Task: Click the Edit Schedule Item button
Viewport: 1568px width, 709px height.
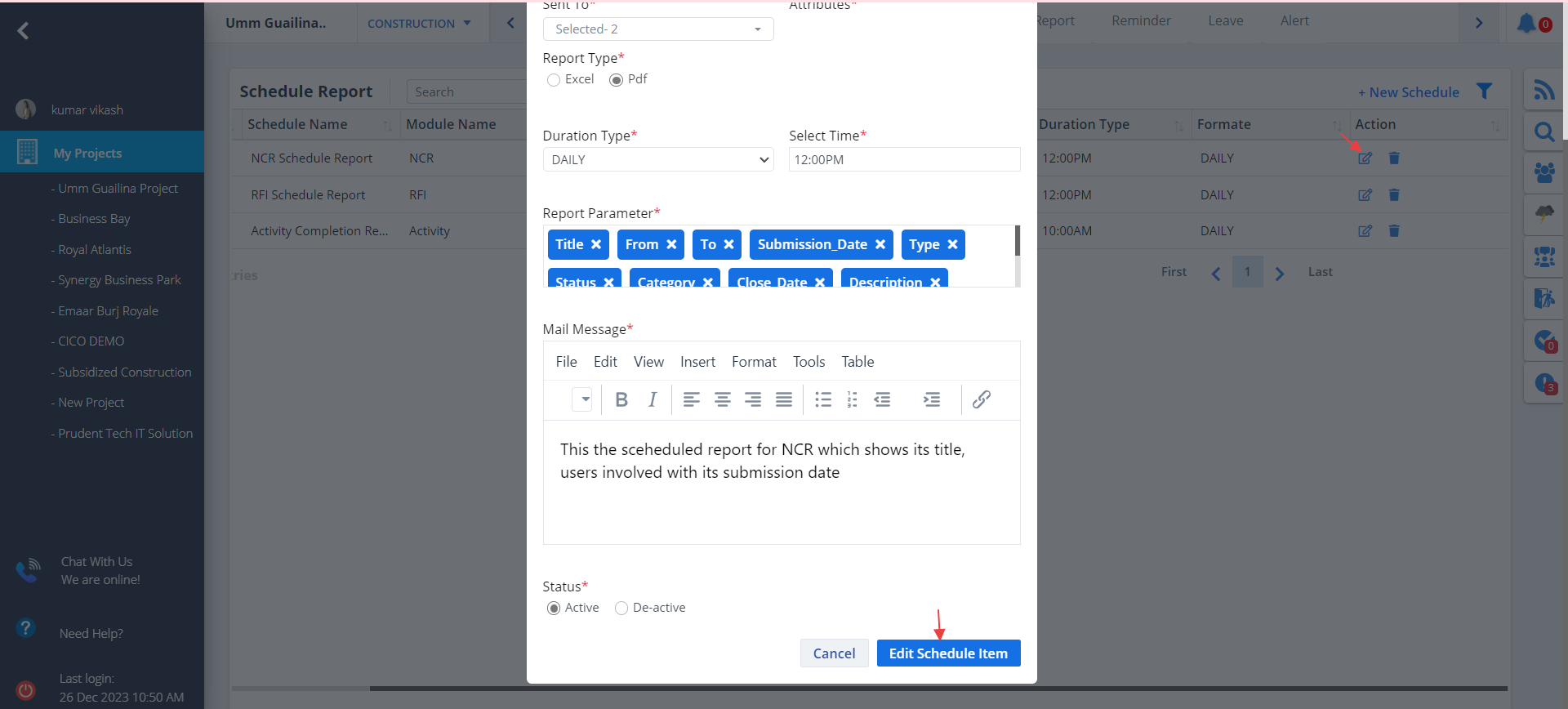Action: [947, 653]
